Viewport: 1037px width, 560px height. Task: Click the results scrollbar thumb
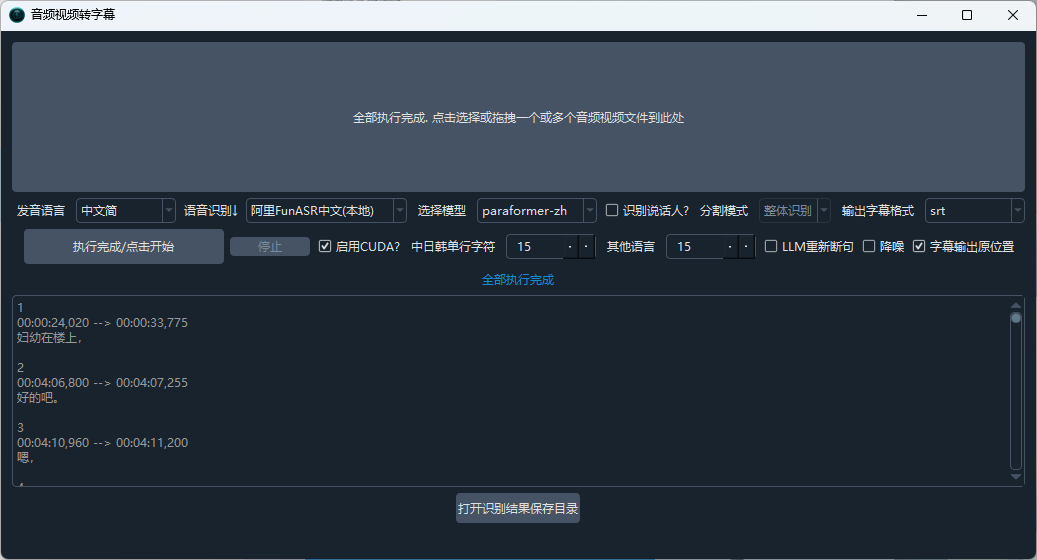tap(1016, 318)
